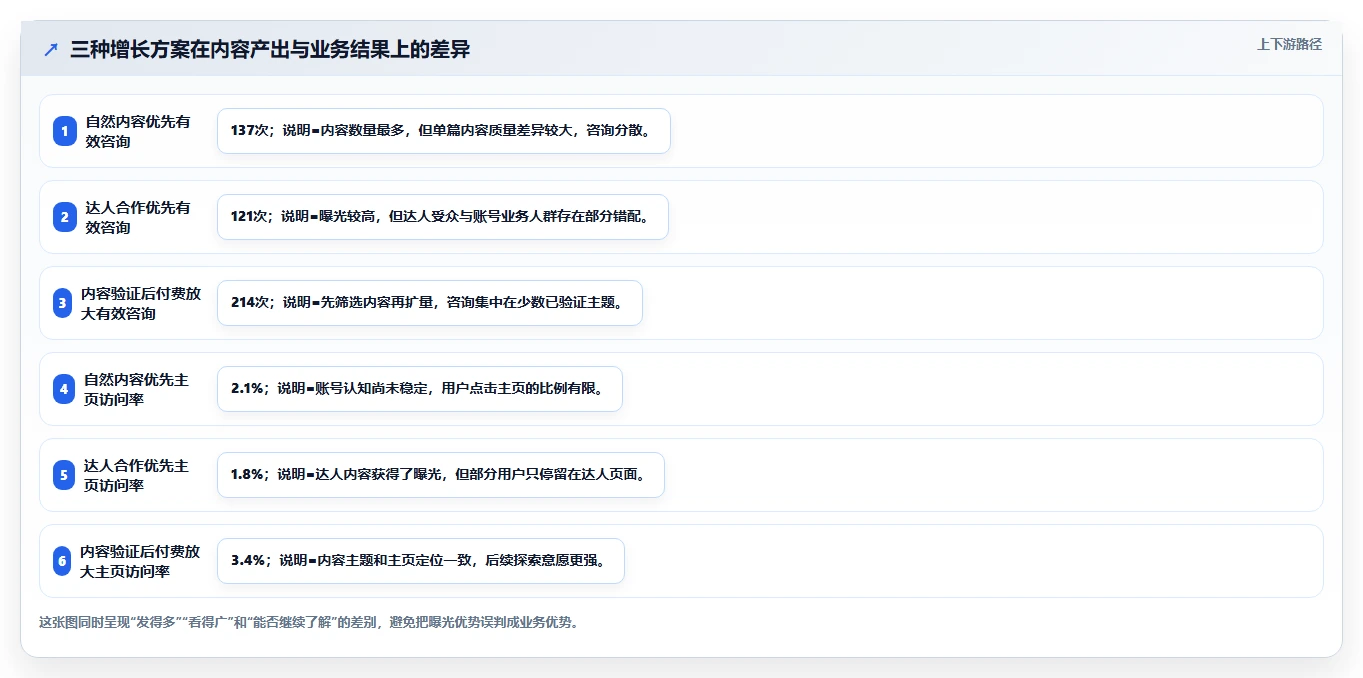Open the 137次 description box
Image resolution: width=1363 pixels, height=678 pixels.
[444, 131]
